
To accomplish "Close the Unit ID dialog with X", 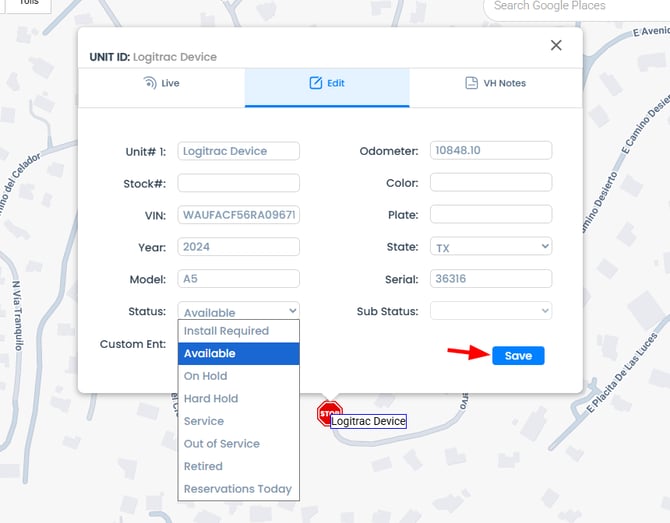I will point(556,45).
